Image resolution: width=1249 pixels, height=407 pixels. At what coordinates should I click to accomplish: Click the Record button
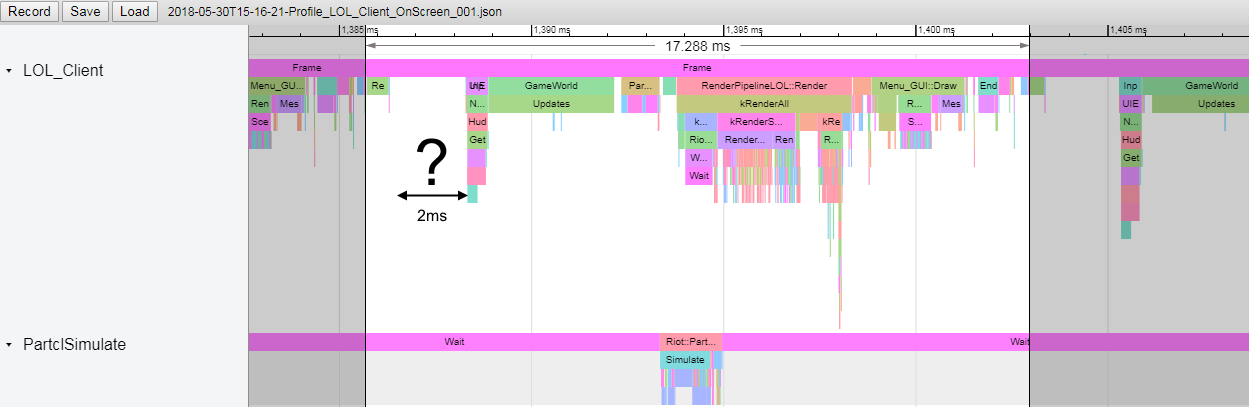coord(30,12)
